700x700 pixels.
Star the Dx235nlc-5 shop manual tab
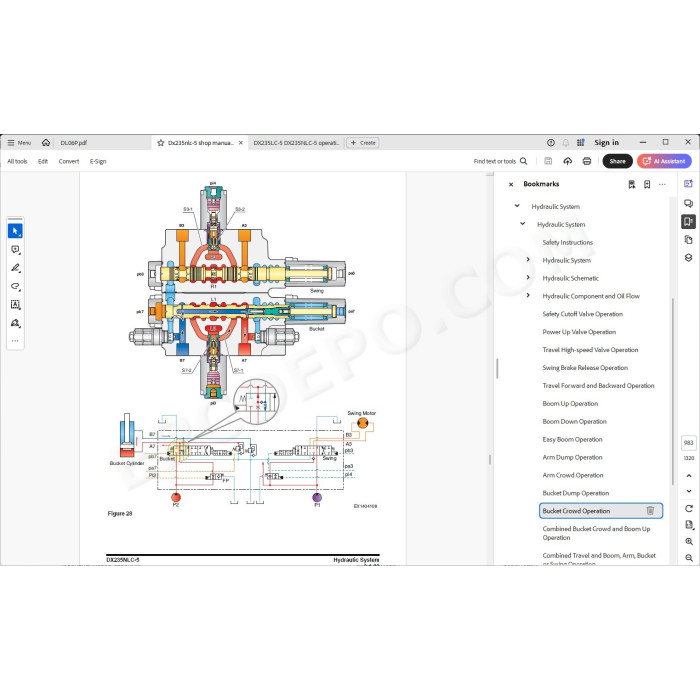[161, 143]
